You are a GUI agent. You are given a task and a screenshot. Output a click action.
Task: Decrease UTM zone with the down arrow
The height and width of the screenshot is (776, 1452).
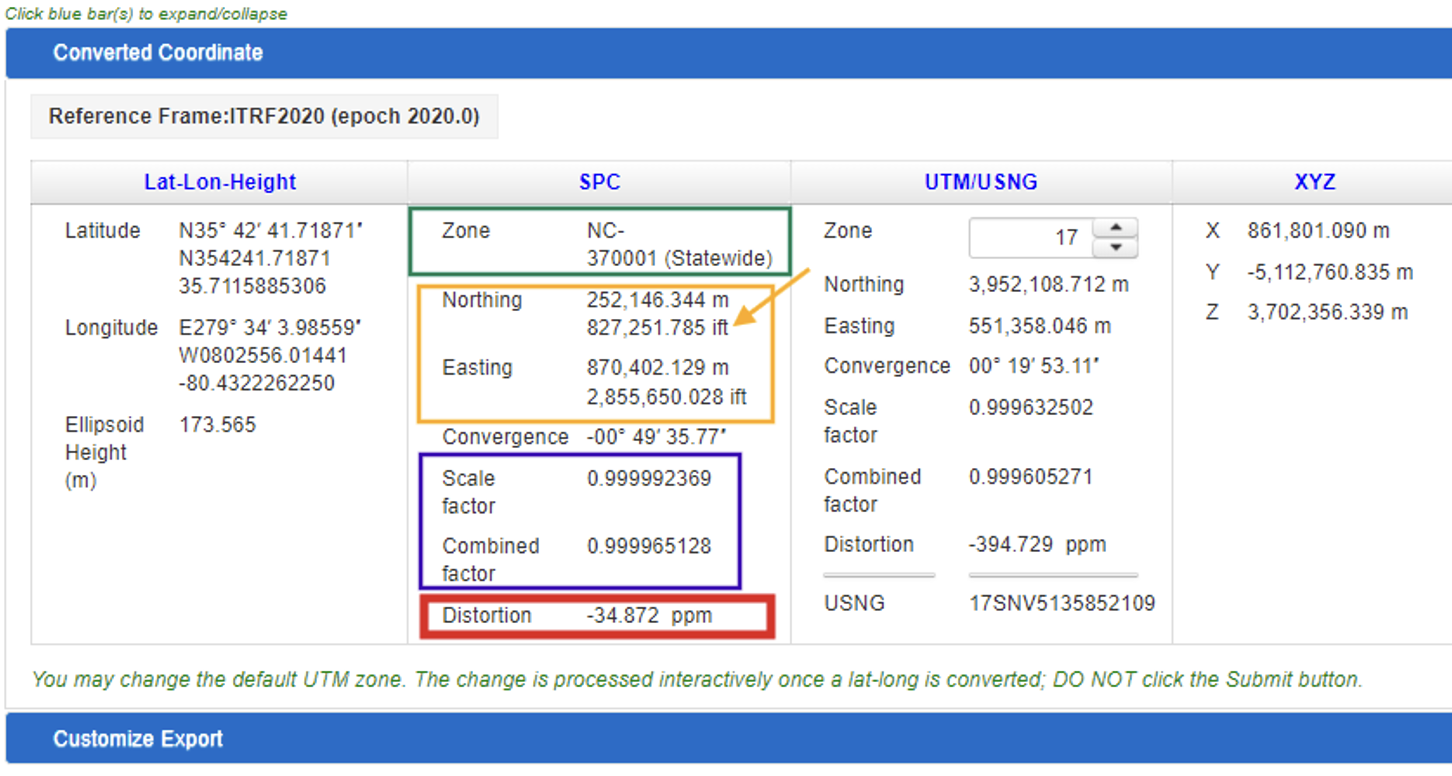pyautogui.click(x=1116, y=248)
